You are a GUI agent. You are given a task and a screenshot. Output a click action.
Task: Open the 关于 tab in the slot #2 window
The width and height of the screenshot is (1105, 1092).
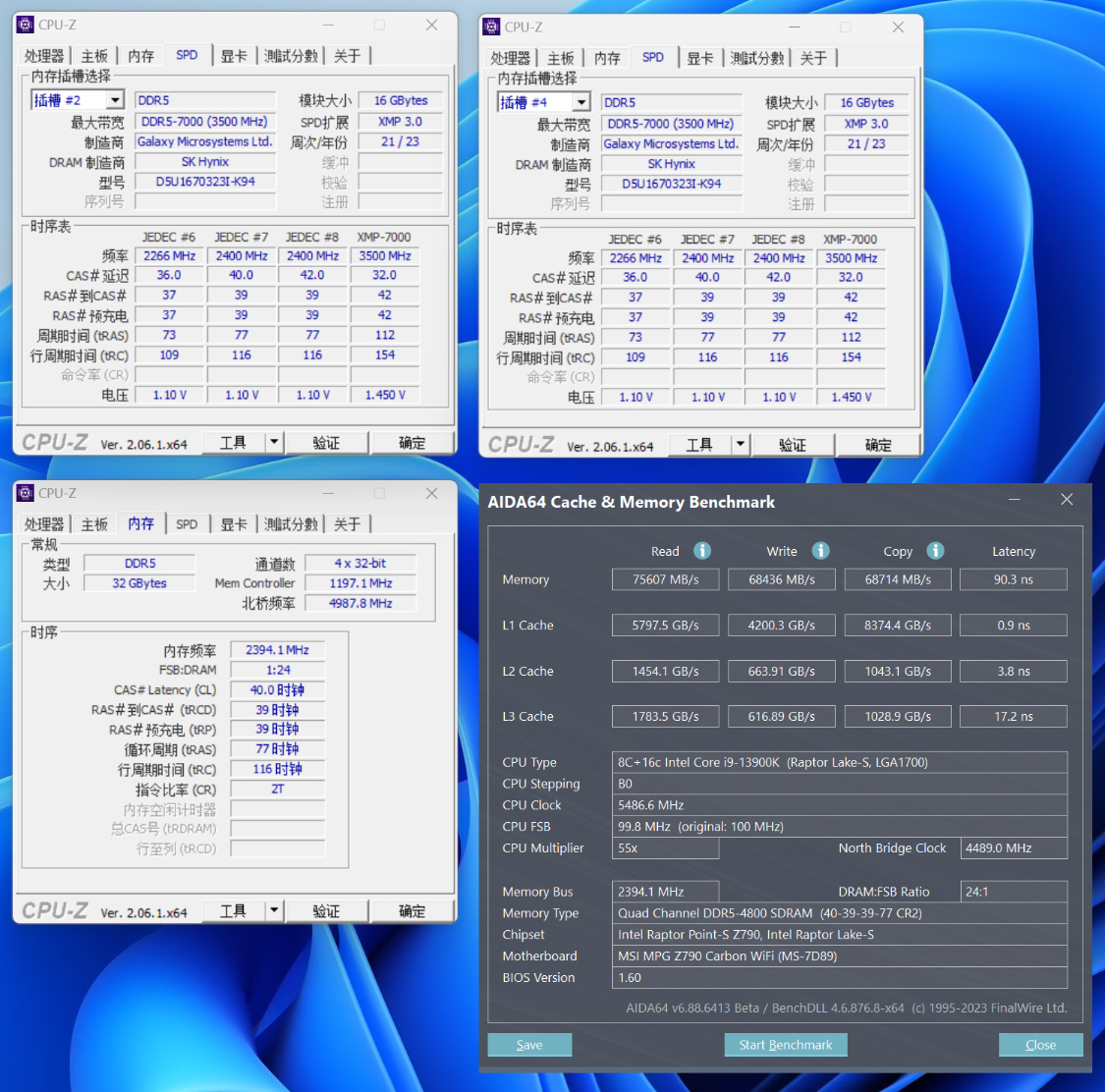click(347, 56)
